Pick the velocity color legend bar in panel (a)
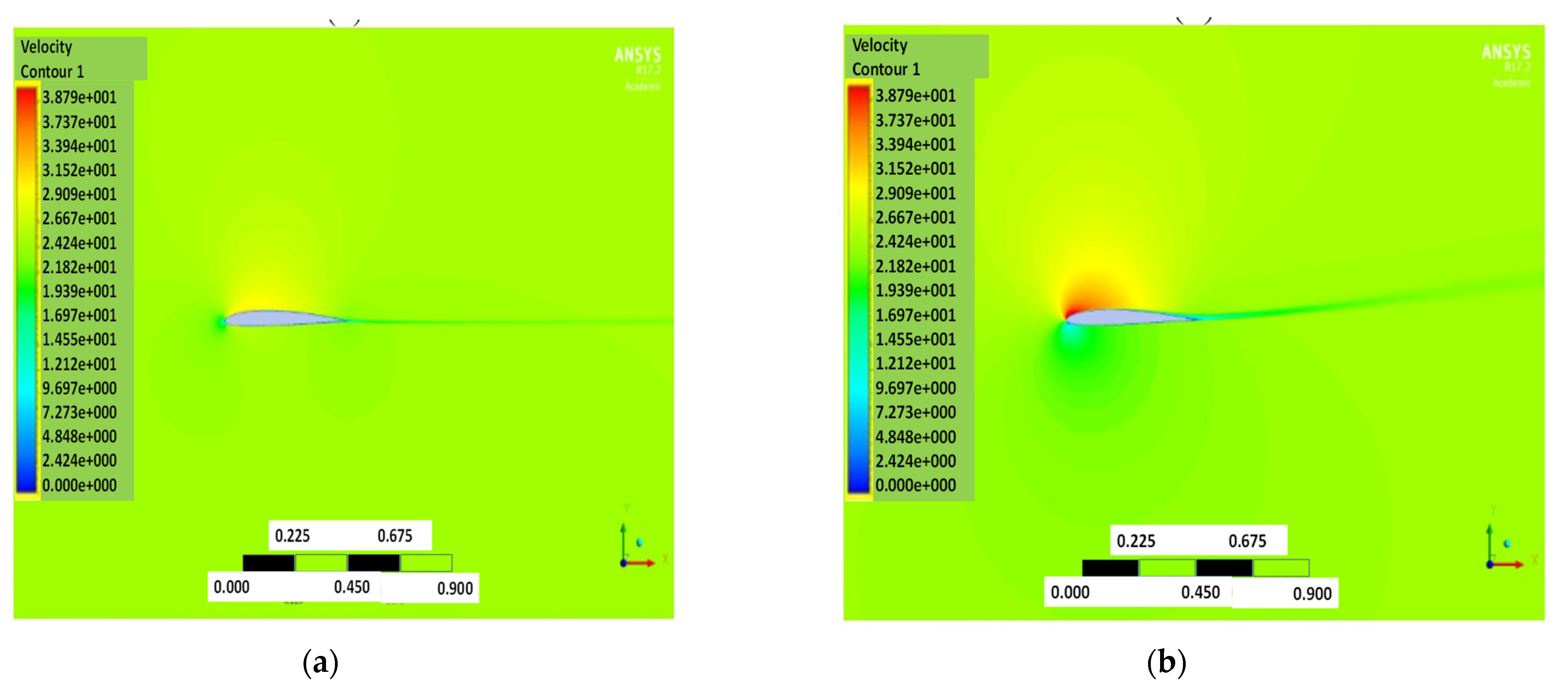Screen dimensions: 1568x692 coord(26,289)
